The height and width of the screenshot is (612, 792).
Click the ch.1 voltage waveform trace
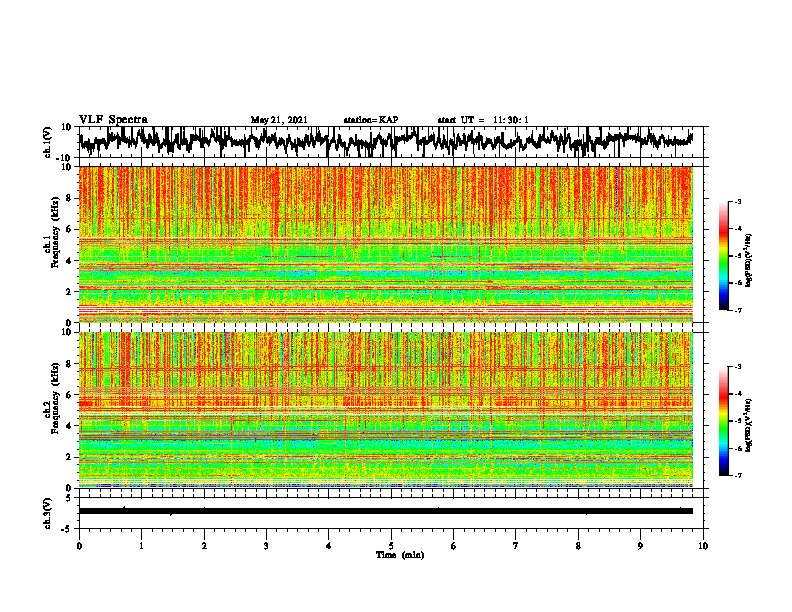coord(386,141)
